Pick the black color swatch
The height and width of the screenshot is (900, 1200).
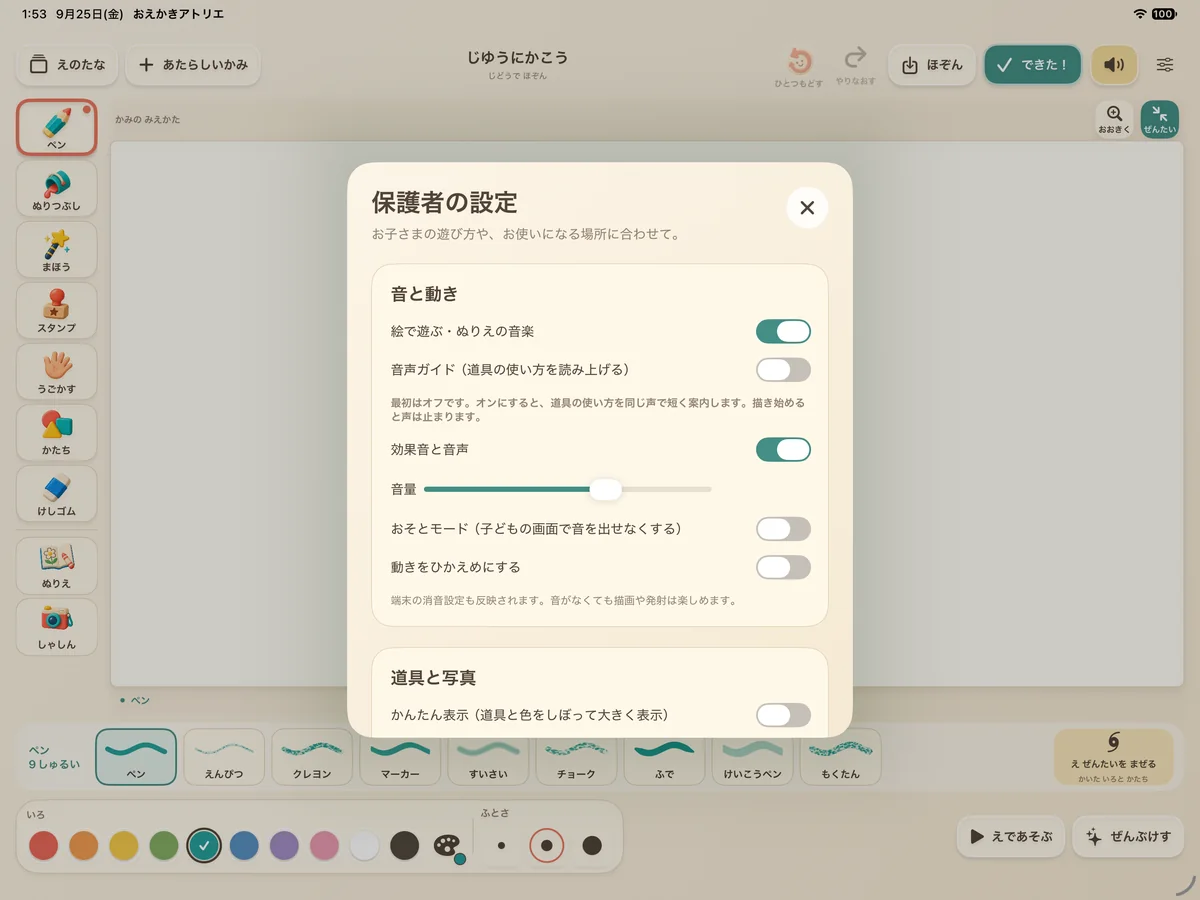(x=404, y=846)
